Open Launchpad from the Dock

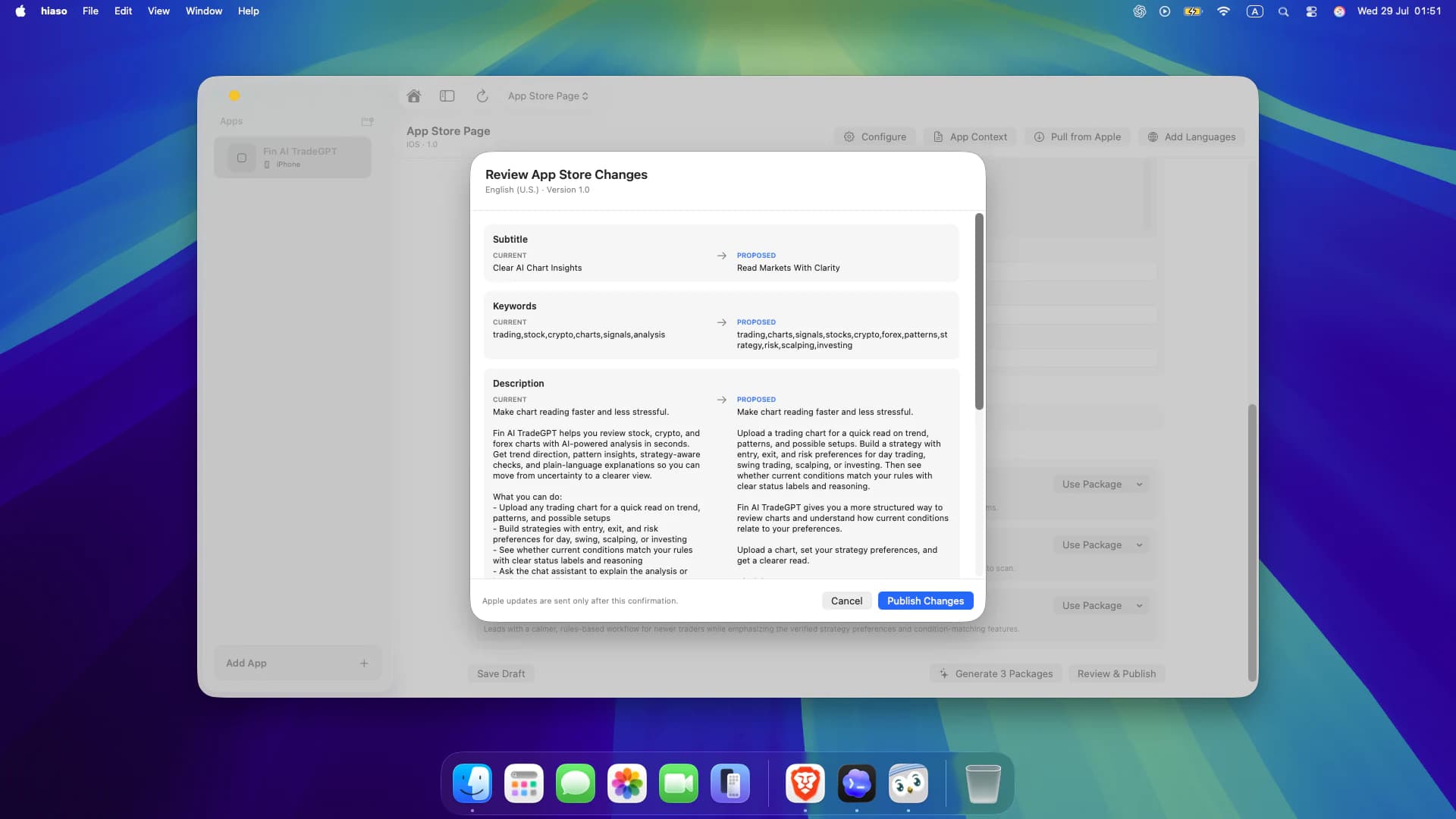[523, 783]
